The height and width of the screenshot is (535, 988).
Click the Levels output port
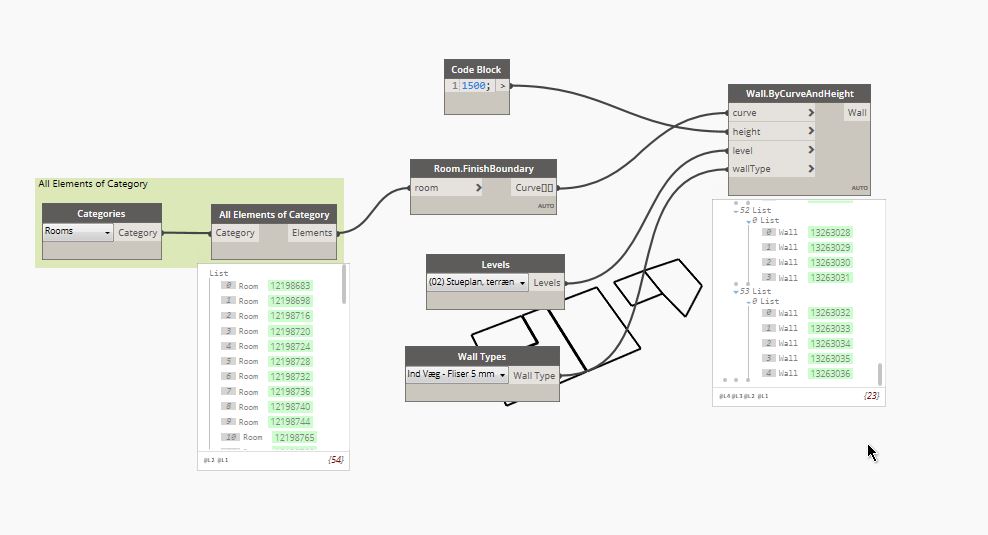click(546, 282)
